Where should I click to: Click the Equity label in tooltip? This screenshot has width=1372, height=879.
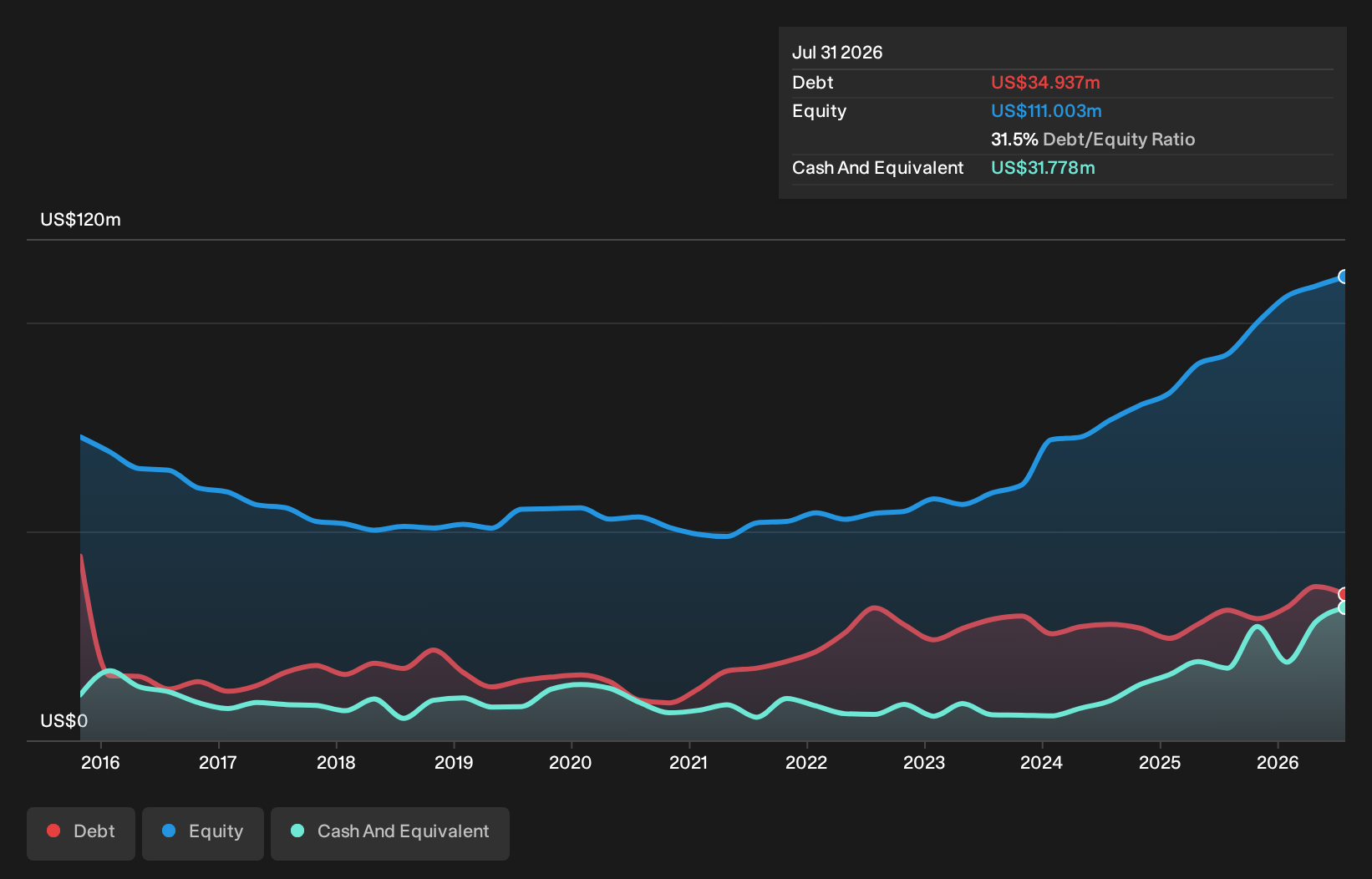819,111
